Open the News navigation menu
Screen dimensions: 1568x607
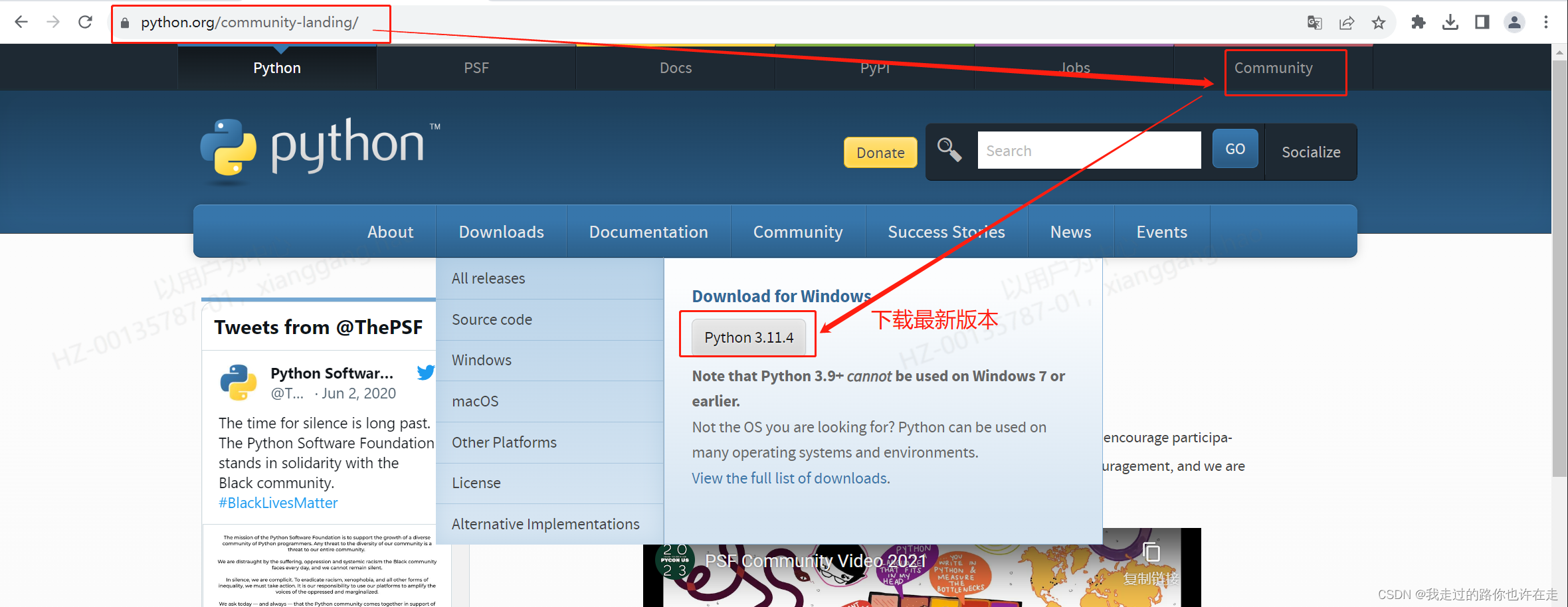[x=1070, y=232]
